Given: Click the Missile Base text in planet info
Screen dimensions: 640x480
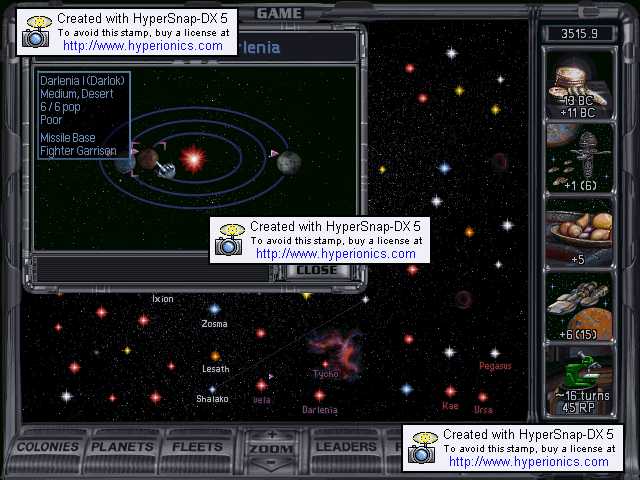Looking at the screenshot, I should click(x=68, y=138).
